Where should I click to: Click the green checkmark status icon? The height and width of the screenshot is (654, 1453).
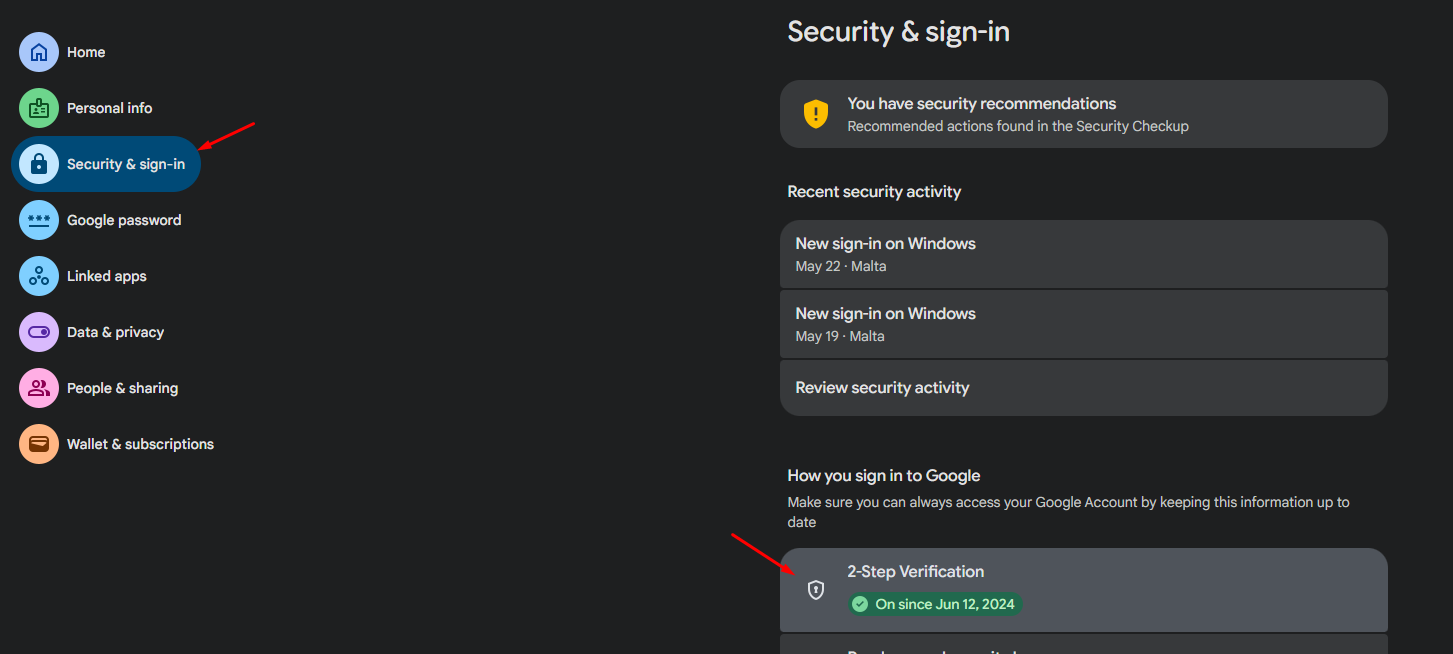click(859, 604)
